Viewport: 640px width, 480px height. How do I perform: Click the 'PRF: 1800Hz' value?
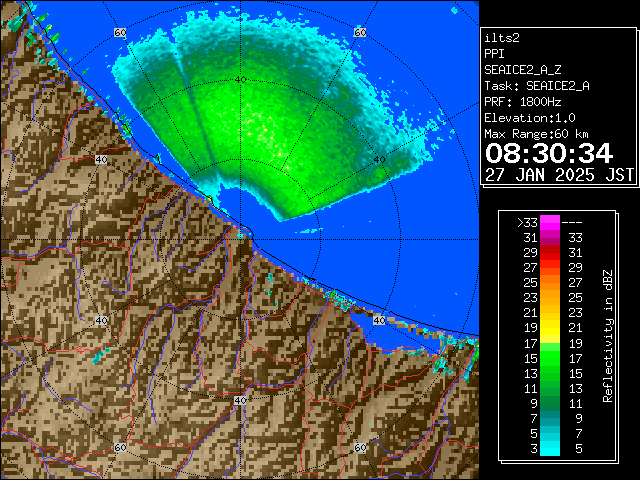522,102
